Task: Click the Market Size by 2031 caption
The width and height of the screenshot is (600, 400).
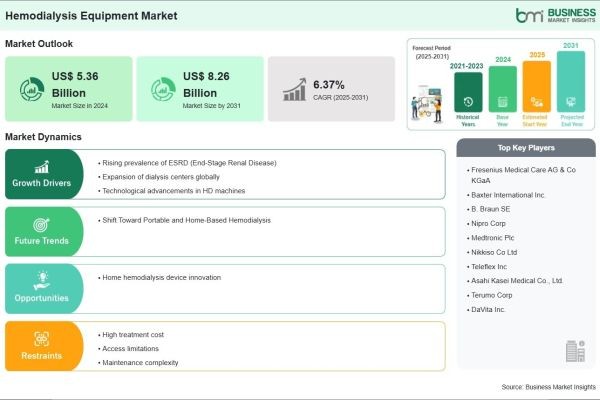Action: click(212, 106)
